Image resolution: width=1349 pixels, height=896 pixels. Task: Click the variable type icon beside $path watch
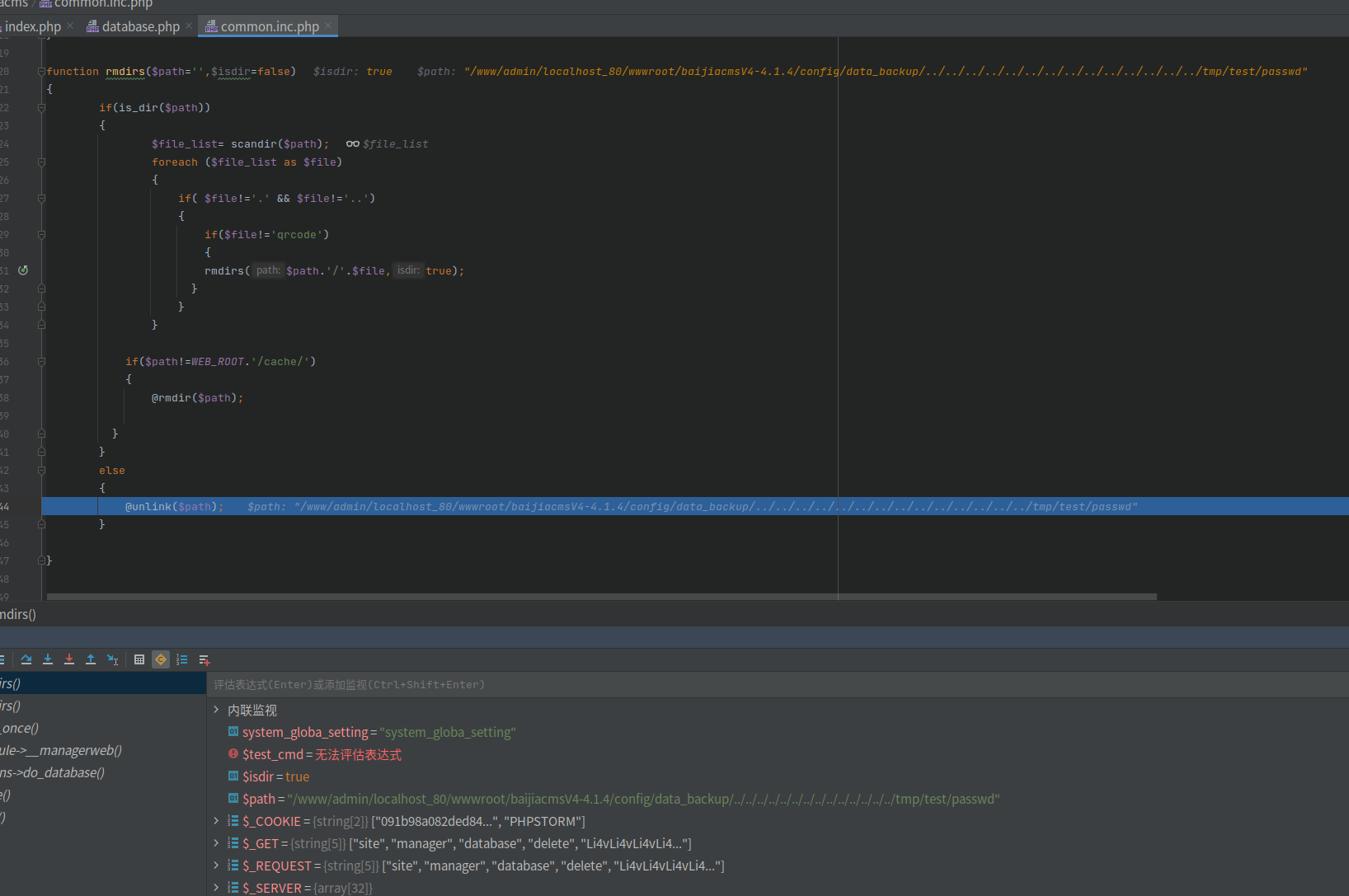(x=233, y=799)
